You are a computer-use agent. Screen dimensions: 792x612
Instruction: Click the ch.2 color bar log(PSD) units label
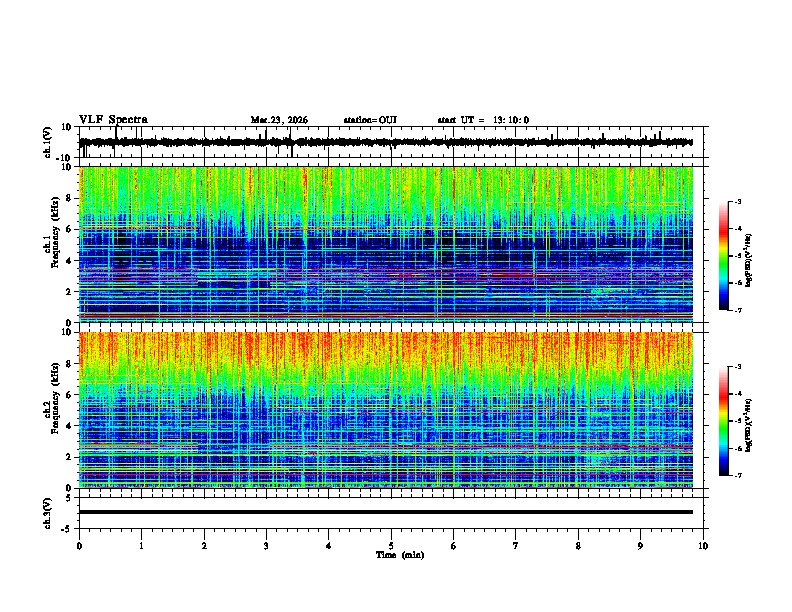[749, 425]
